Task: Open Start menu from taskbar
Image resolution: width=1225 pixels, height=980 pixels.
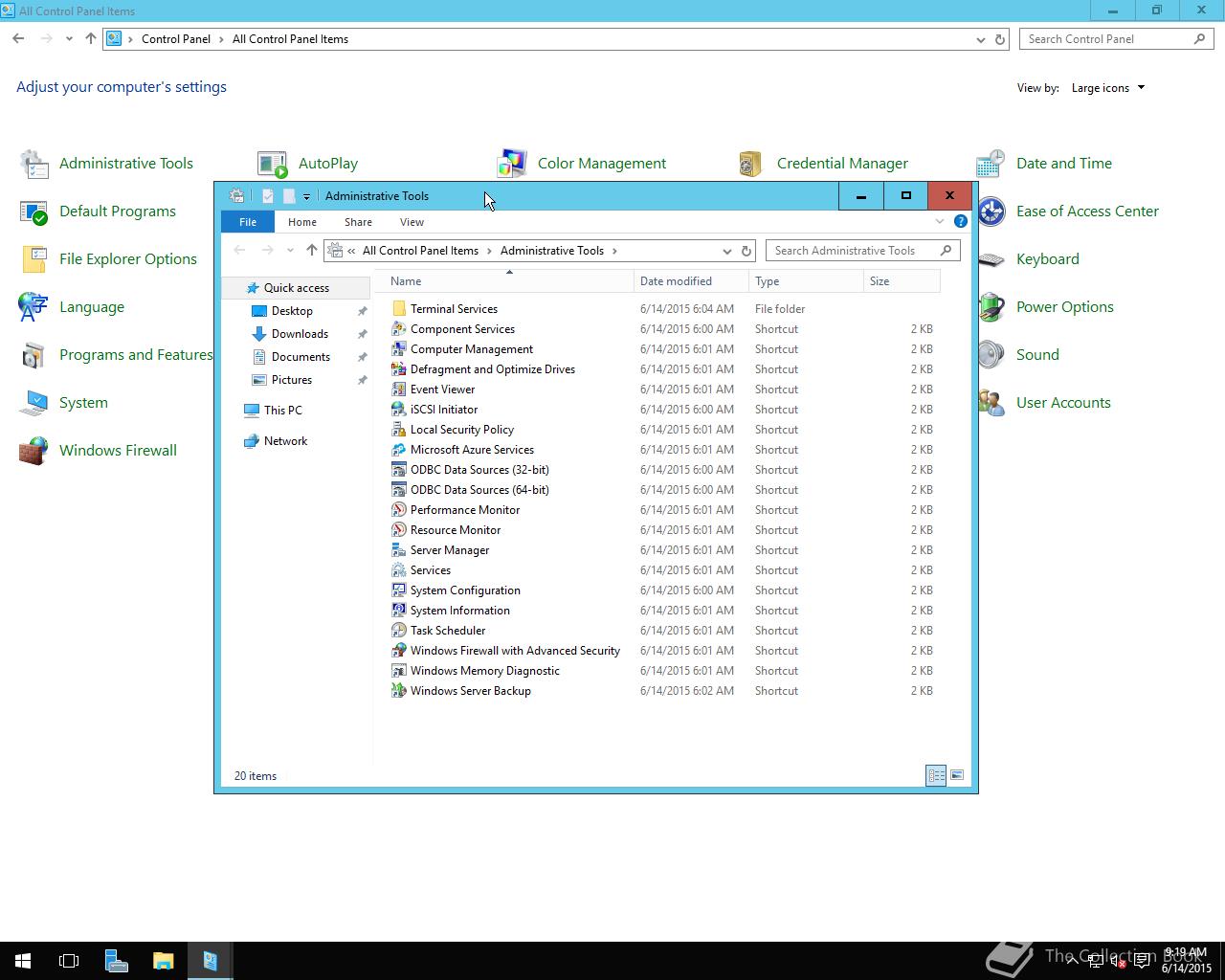Action: click(x=23, y=961)
